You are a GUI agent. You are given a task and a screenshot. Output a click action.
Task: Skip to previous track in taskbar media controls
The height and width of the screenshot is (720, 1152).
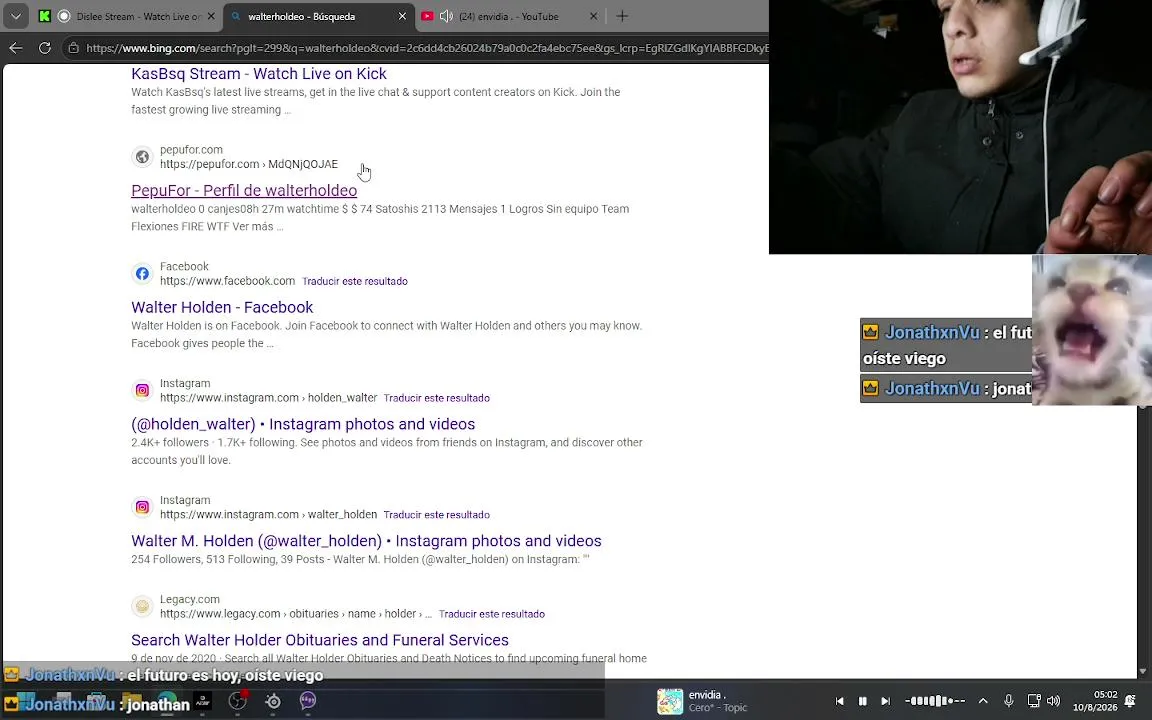click(840, 701)
